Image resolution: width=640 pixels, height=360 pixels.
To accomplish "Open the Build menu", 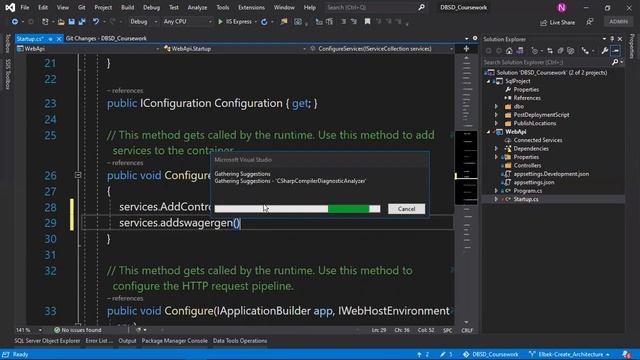I will tap(127, 7).
